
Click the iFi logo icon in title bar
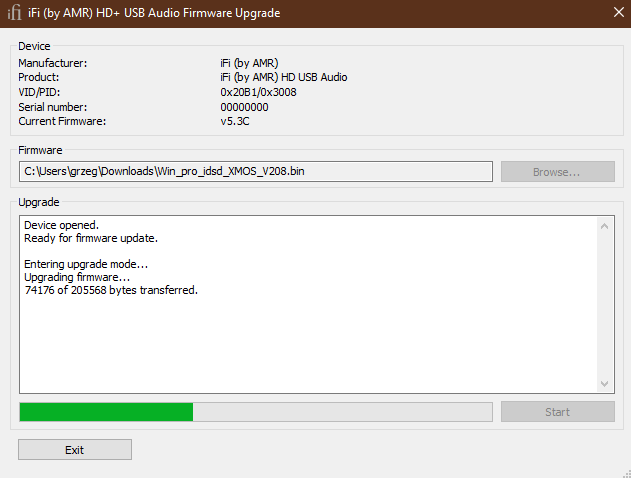14,12
